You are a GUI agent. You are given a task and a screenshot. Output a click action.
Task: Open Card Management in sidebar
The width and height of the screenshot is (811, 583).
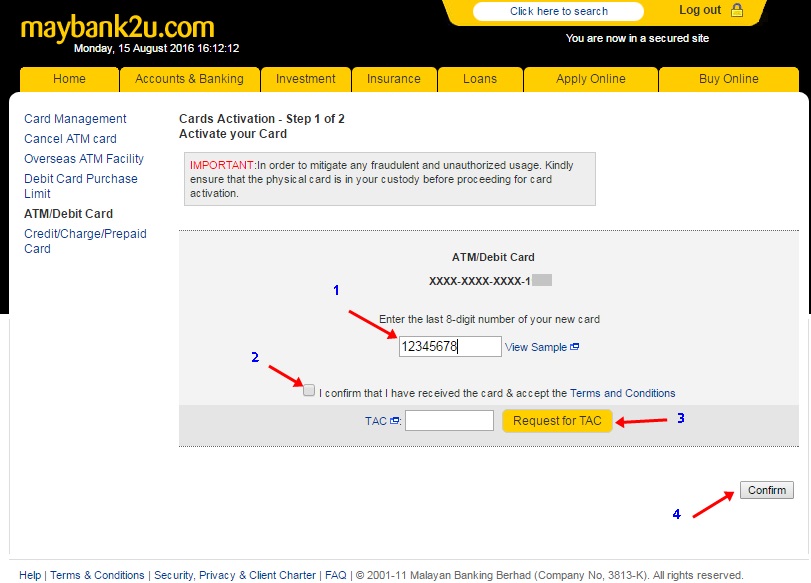(x=75, y=119)
